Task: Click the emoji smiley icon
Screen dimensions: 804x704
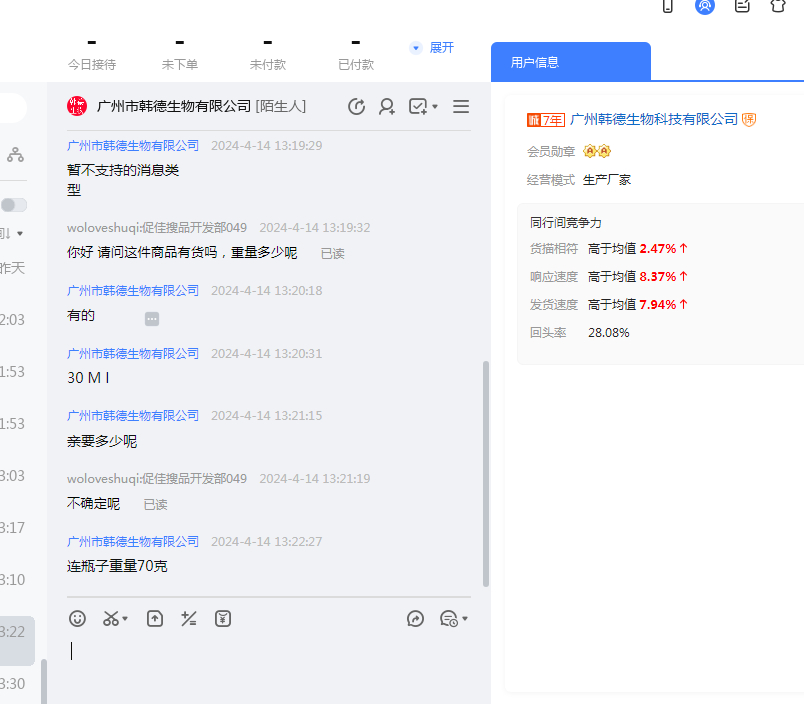Action: [77, 619]
